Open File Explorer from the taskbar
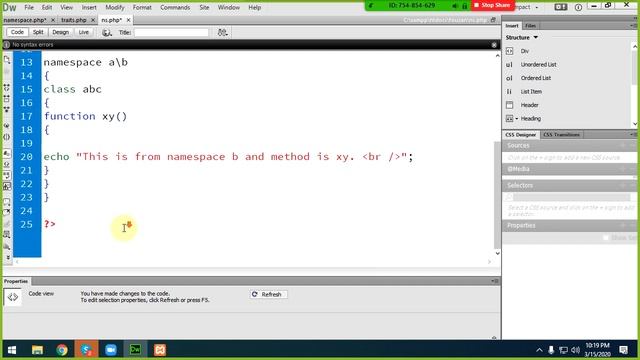This screenshot has width=640, height=360. pyautogui.click(x=37, y=350)
